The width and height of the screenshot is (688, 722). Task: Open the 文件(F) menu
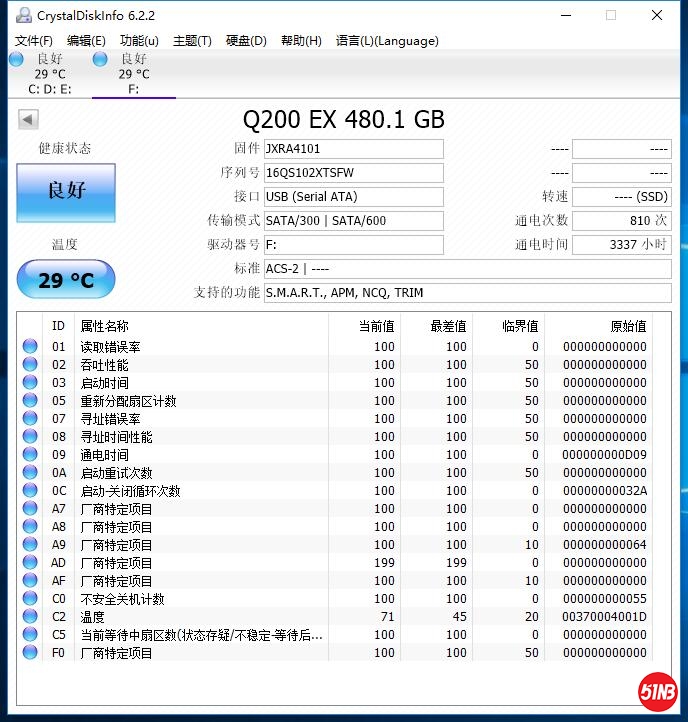pos(34,41)
